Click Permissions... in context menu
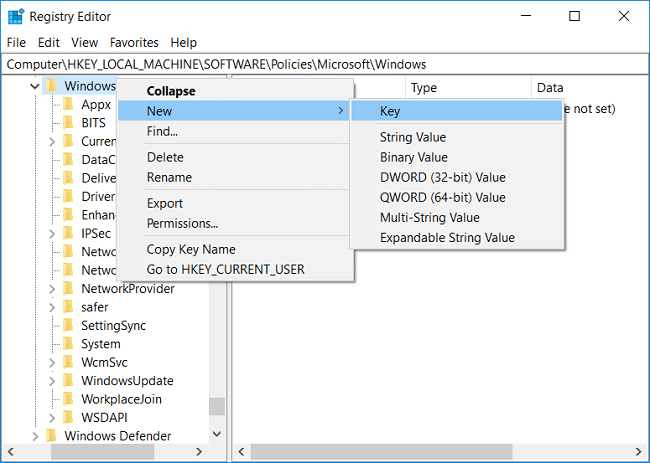 point(182,223)
